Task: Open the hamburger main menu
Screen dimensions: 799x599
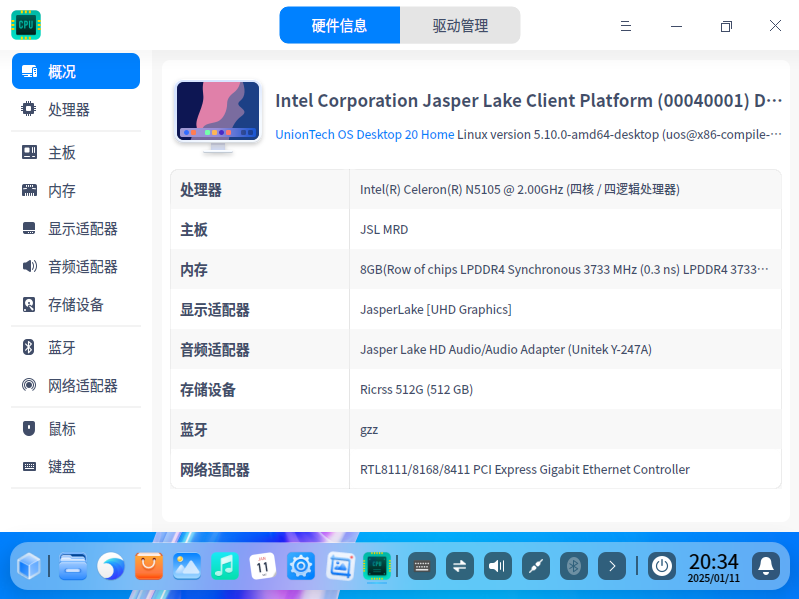Action: tap(626, 26)
